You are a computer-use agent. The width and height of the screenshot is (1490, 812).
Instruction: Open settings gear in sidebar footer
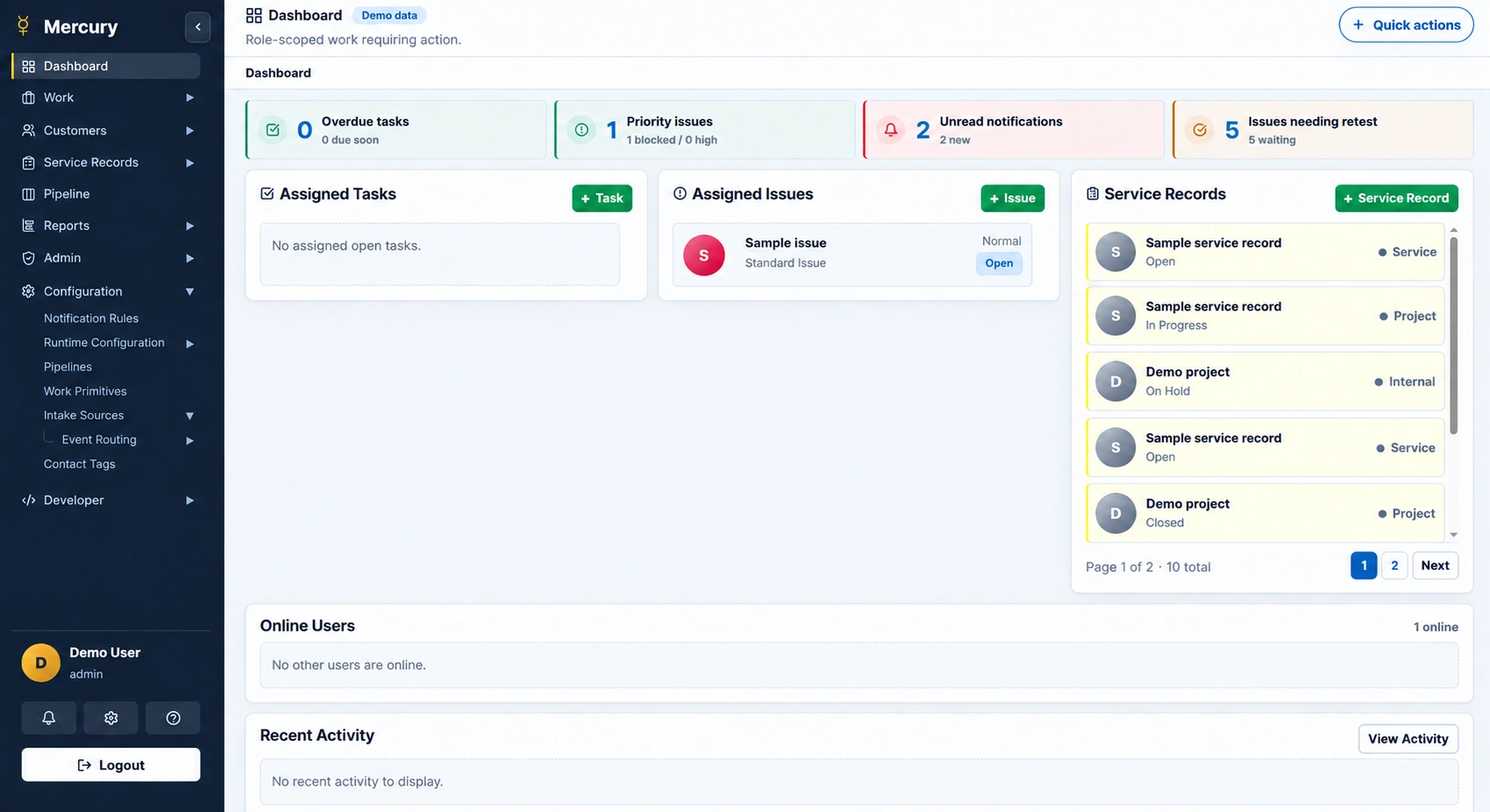[111, 718]
